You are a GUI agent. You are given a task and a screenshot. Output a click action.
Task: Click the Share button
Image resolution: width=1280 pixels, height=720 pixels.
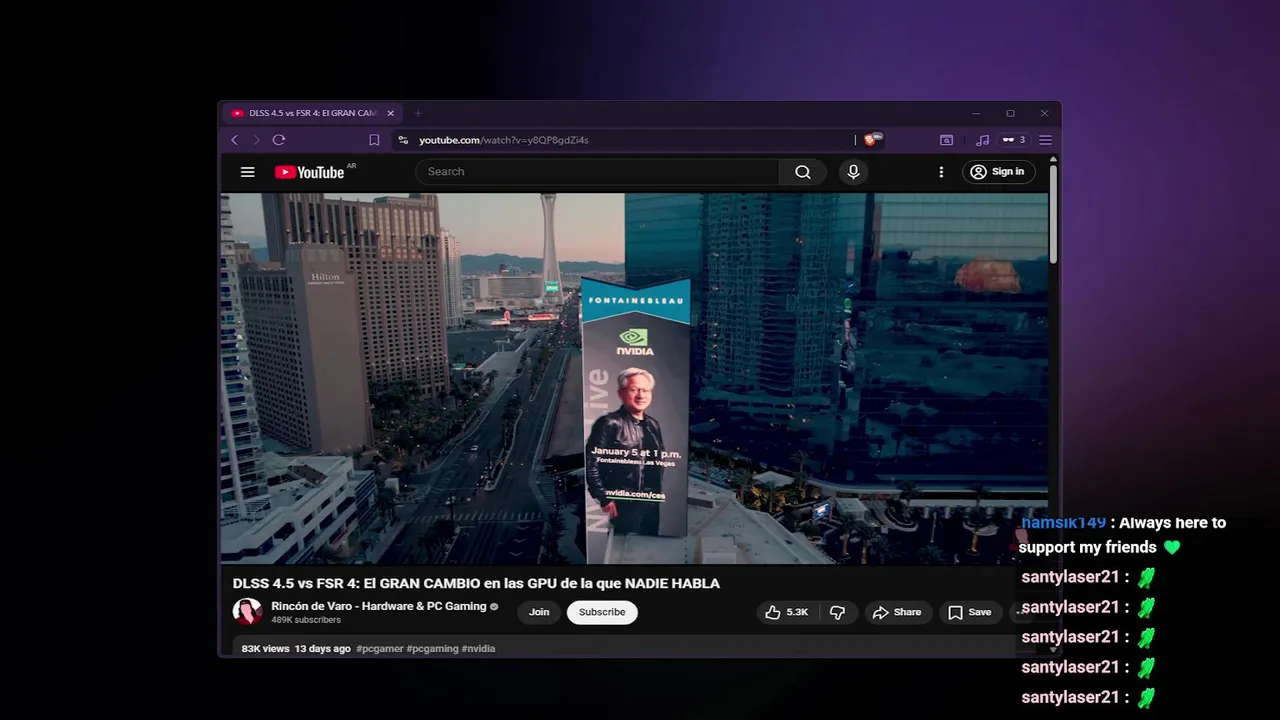click(x=897, y=612)
